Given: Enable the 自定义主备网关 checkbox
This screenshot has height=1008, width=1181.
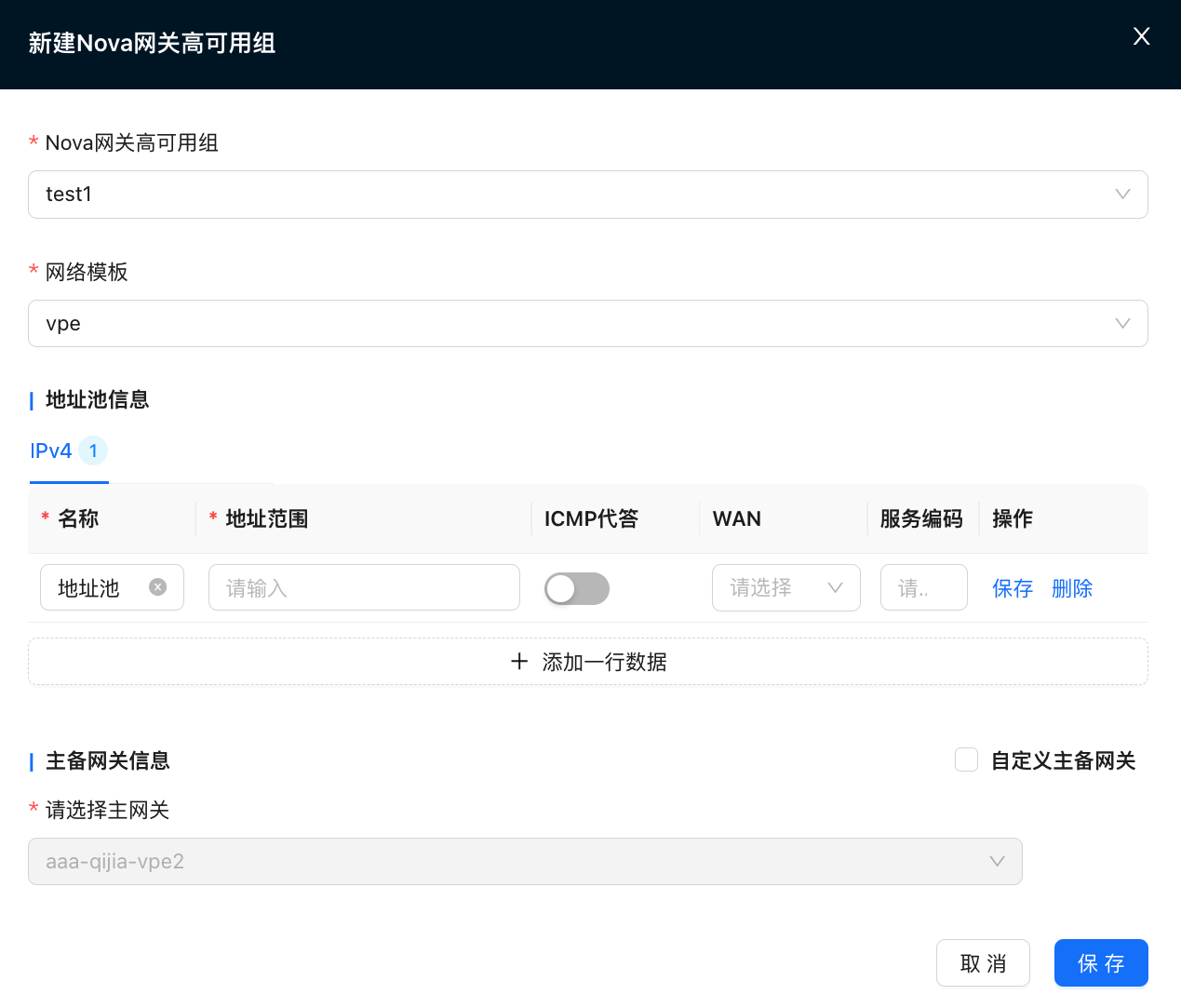Looking at the screenshot, I should (966, 760).
